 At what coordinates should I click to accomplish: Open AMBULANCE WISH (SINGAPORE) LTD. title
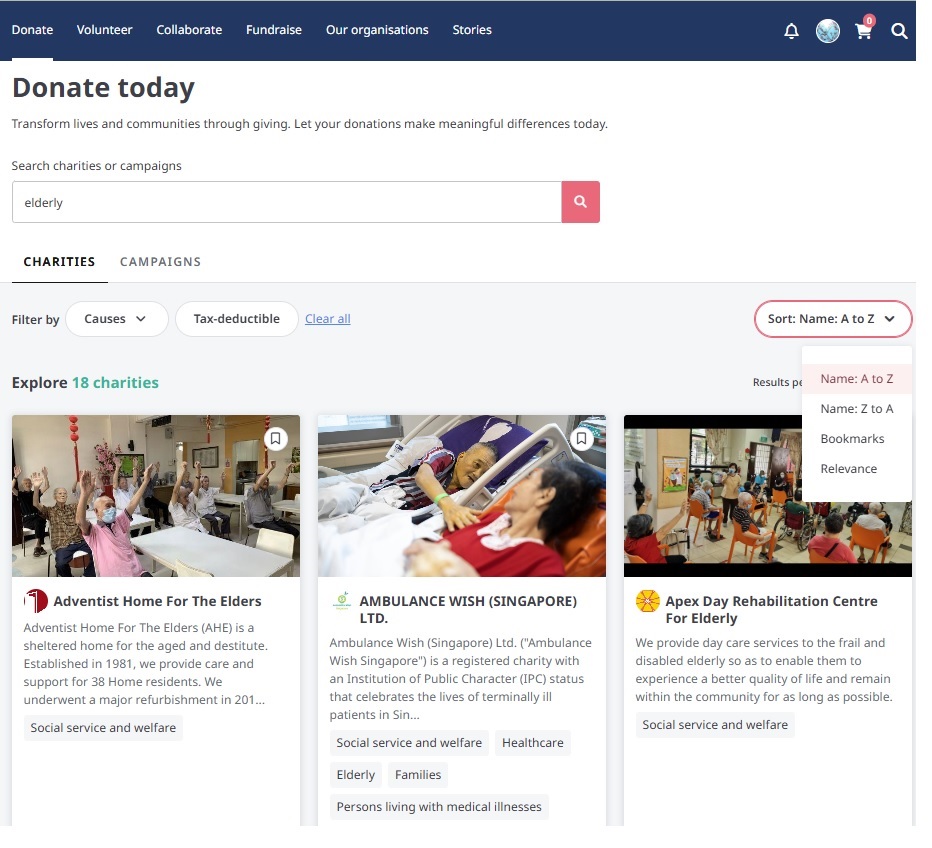(x=468, y=609)
